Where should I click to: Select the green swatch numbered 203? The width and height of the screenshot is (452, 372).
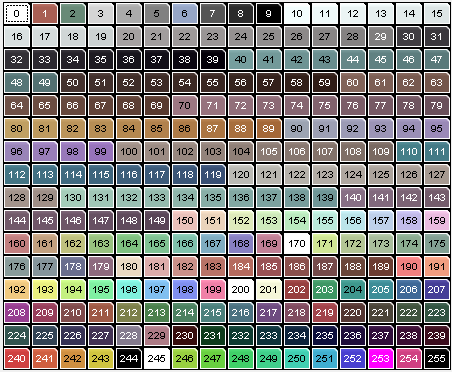pos(325,289)
